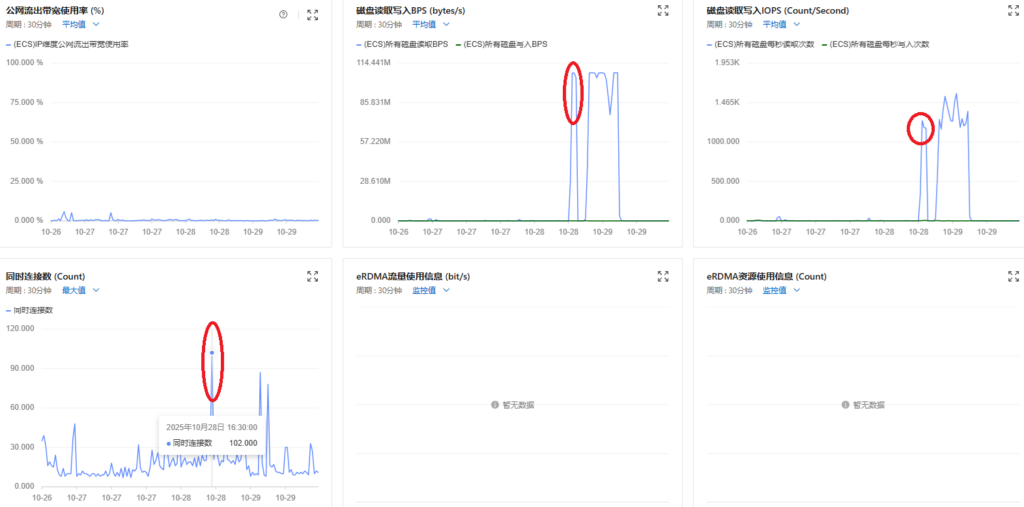Click tooltip timestamp 2025年10月28日 16:30:00
Viewport: 1024px width, 507px height.
[x=212, y=427]
